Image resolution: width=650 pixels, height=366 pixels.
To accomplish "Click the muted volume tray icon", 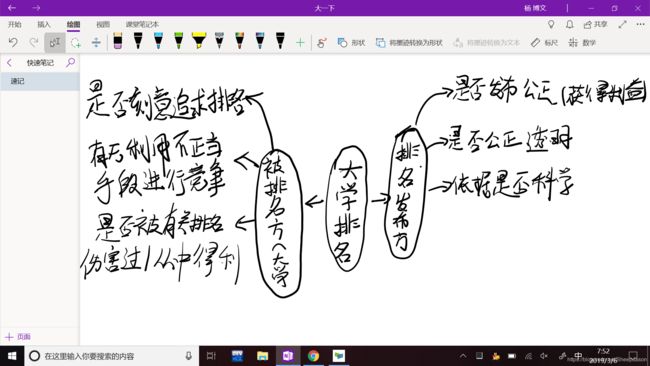I will (544, 356).
